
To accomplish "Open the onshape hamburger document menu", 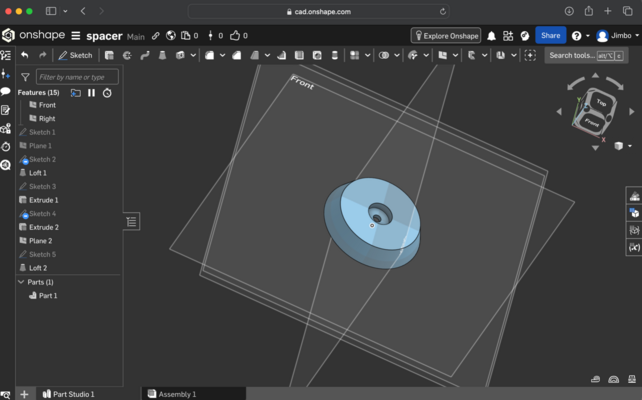I will click(x=76, y=36).
